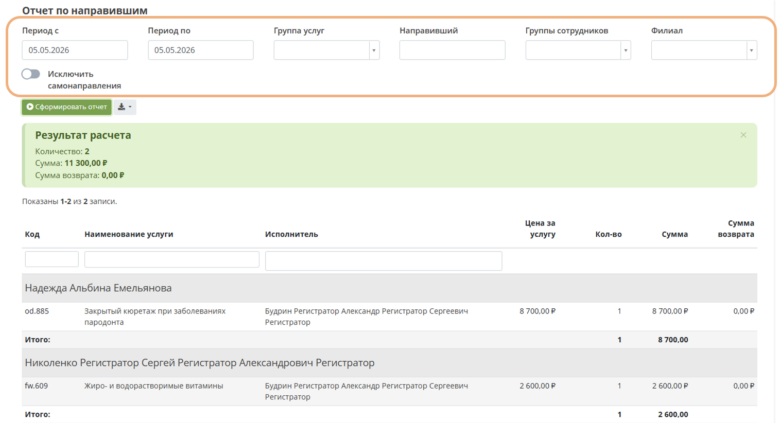Viewport: 780px width, 423px height.
Task: Click the Код filter input box
Action: [x=52, y=259]
